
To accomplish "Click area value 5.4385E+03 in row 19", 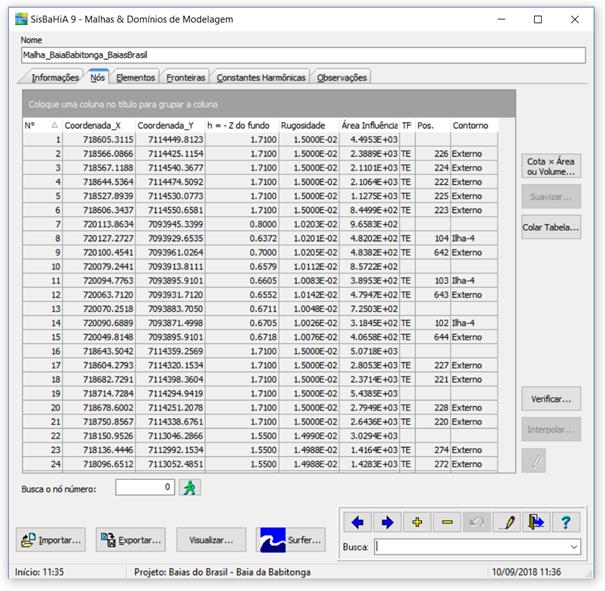I will tap(369, 393).
